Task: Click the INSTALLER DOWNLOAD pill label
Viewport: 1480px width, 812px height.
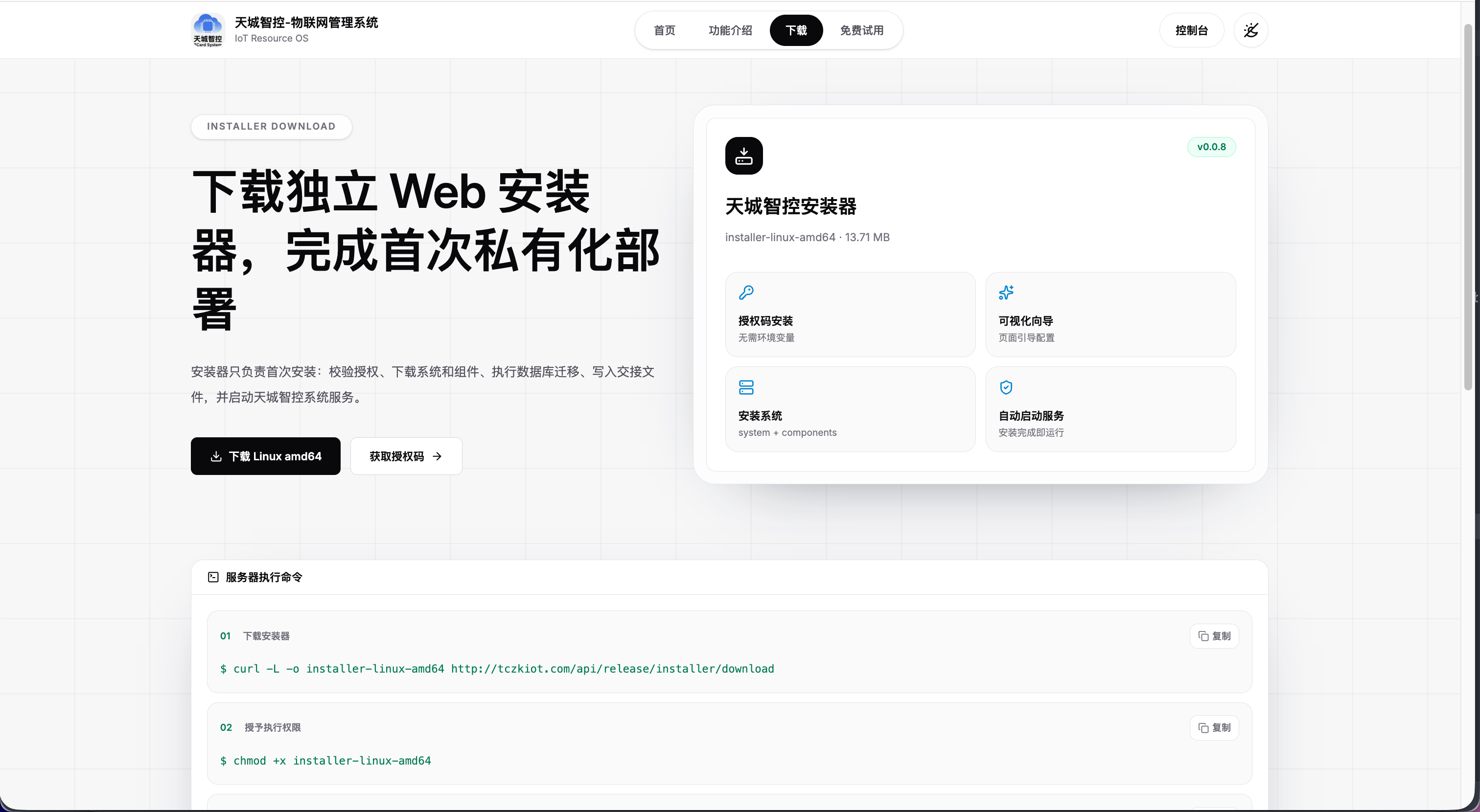Action: coord(271,126)
